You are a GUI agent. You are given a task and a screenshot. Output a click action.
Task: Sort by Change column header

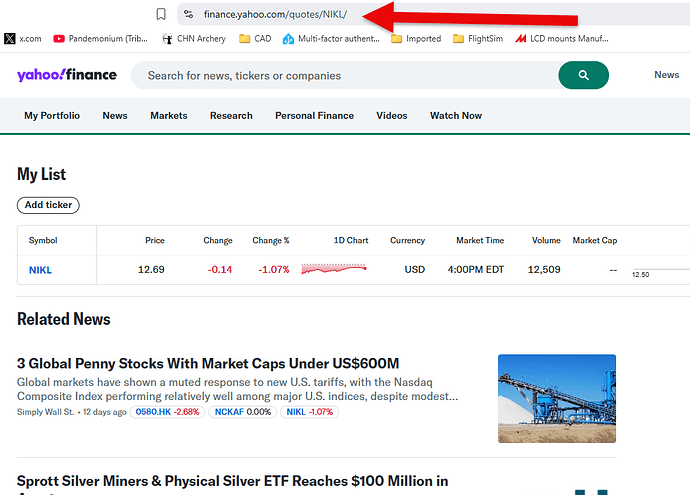pos(218,240)
